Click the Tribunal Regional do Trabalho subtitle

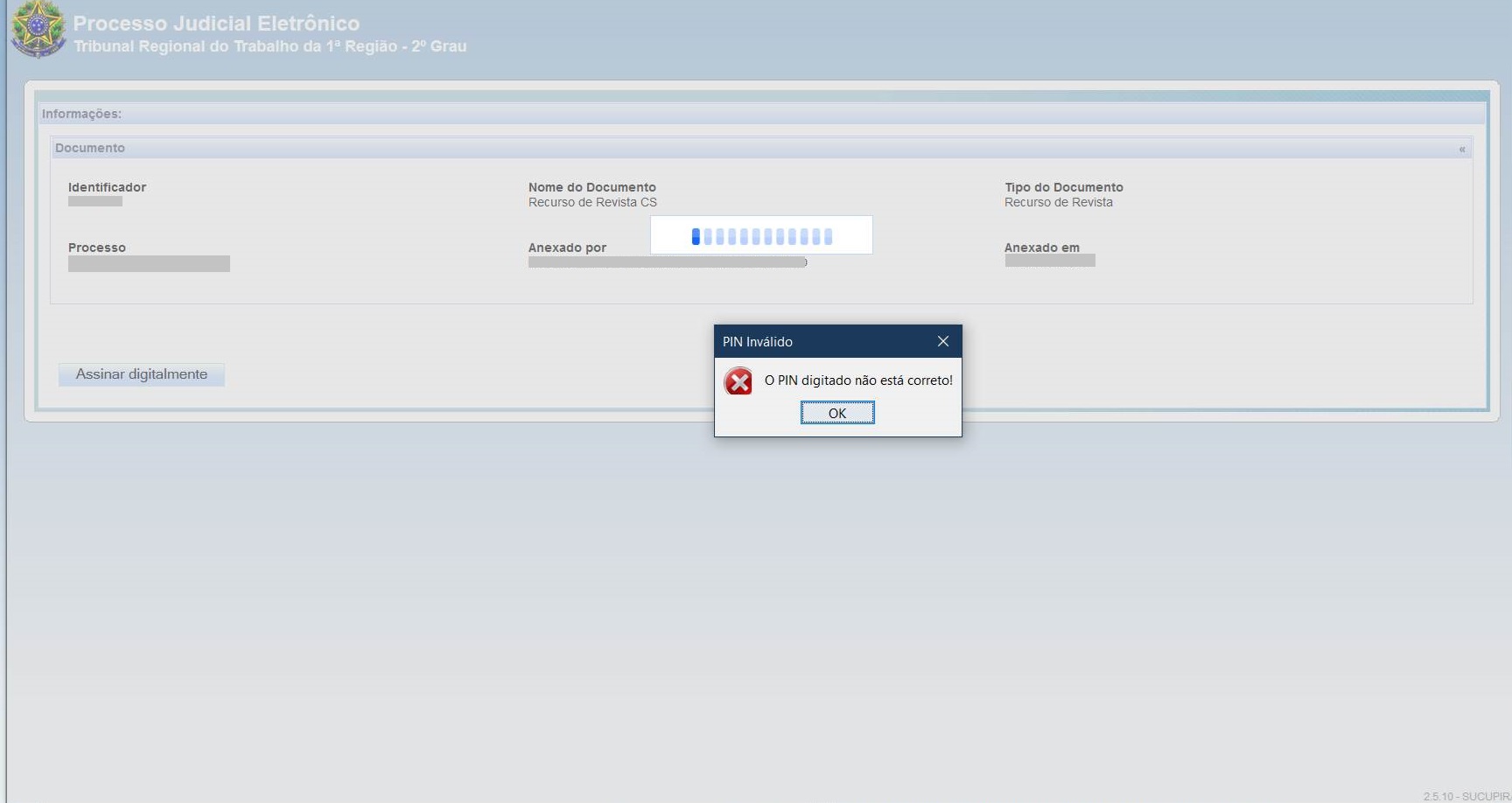tap(269, 46)
